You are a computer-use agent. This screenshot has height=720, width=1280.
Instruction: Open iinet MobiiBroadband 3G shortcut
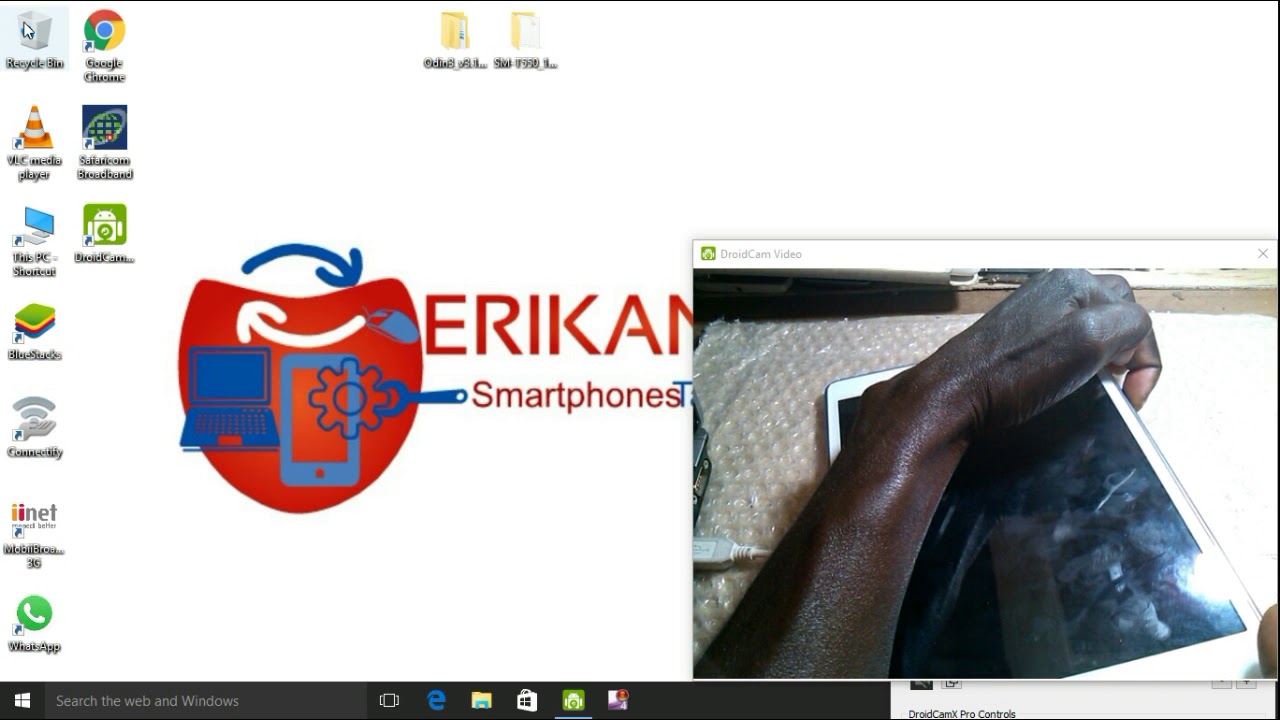click(34, 535)
